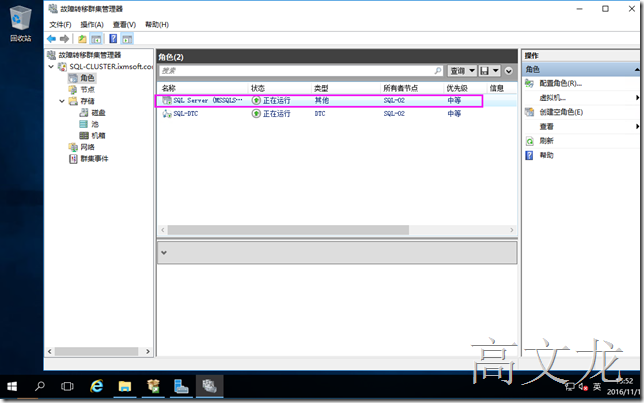644x403 pixels.
Task: Select the 池 item under 存储
Action: [x=95, y=124]
